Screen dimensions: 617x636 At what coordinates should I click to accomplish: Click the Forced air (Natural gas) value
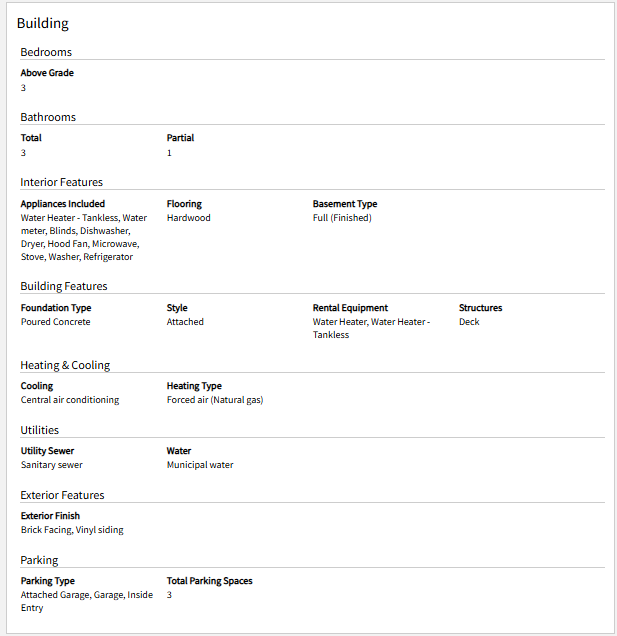(x=215, y=400)
